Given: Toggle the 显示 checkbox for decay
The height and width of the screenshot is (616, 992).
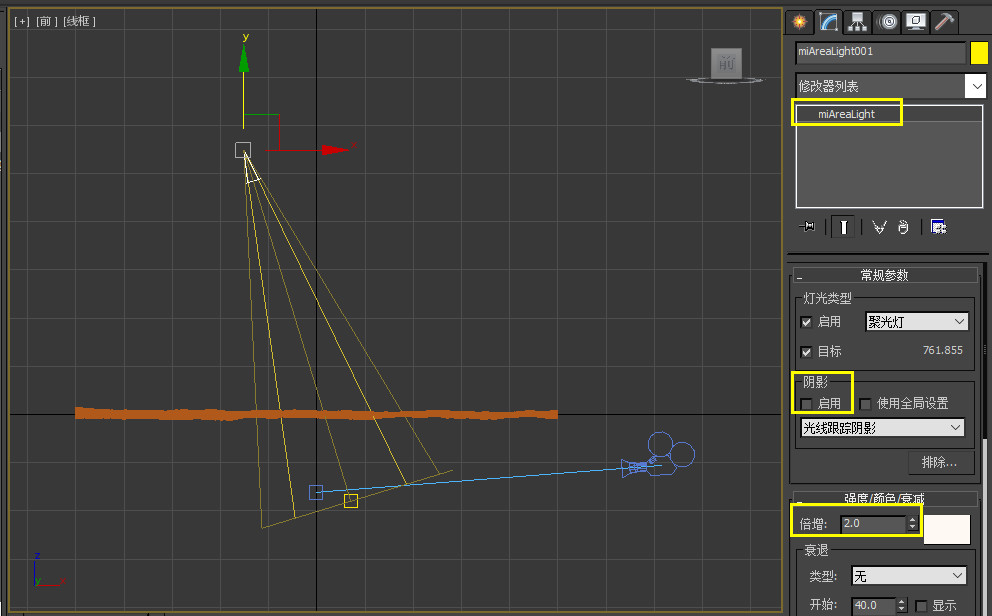Looking at the screenshot, I should click(921, 606).
